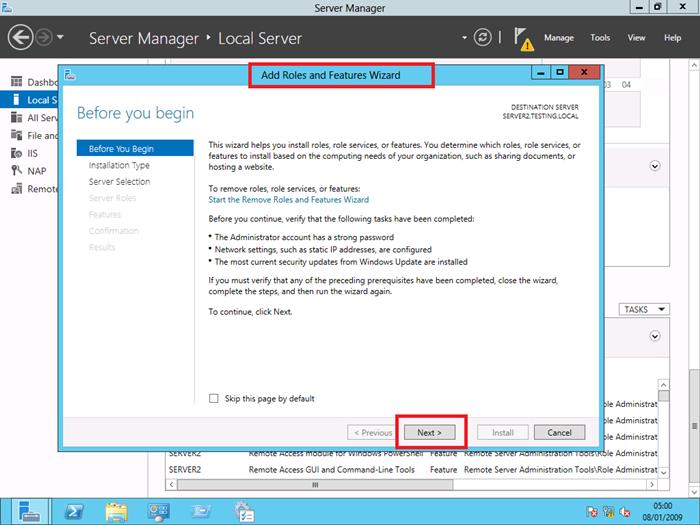Go back with the Server Manager back arrow
The height and width of the screenshot is (525, 700).
[21, 37]
